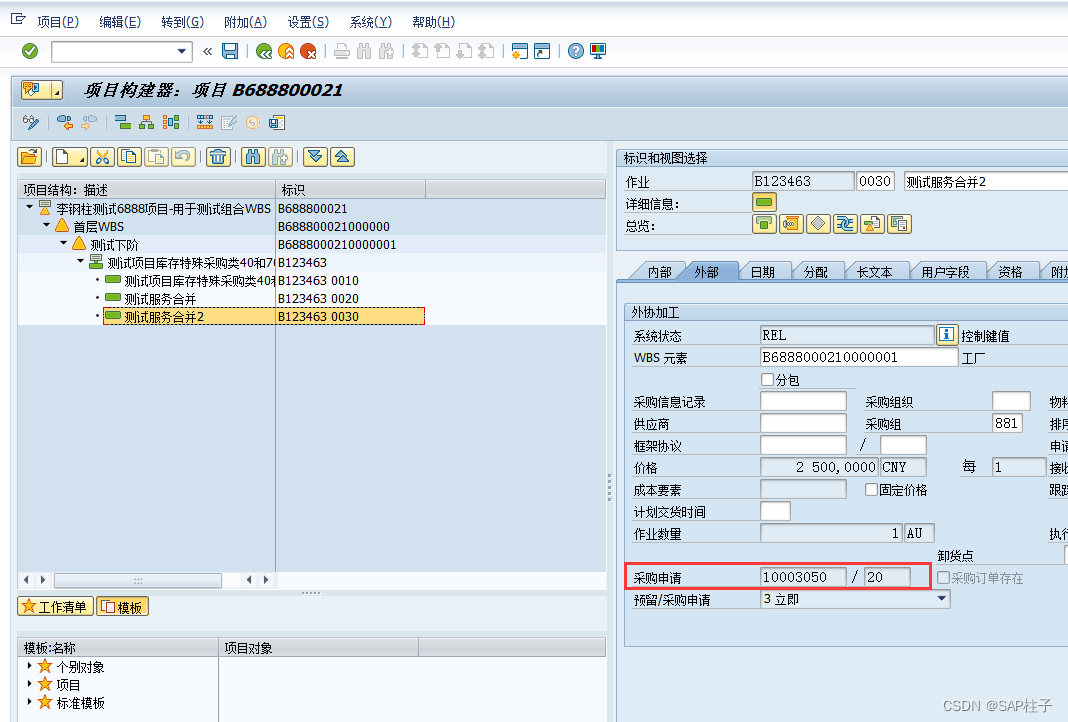Open the 编辑(E) menu

click(120, 22)
